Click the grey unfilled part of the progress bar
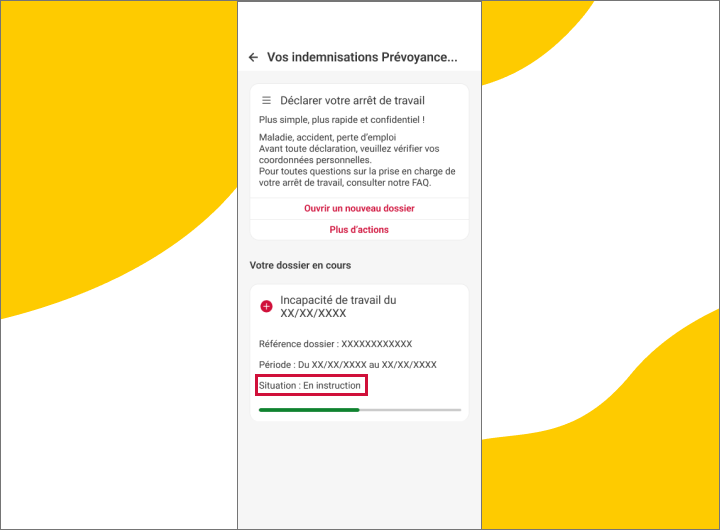 point(410,410)
